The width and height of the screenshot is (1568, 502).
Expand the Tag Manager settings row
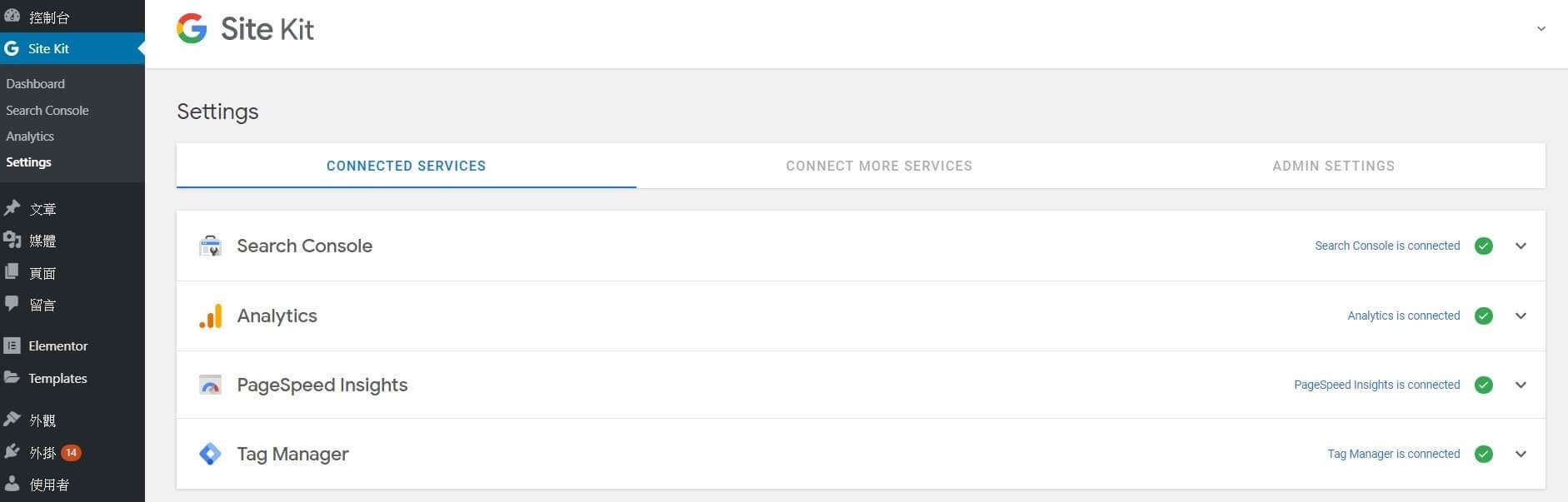tap(1521, 455)
